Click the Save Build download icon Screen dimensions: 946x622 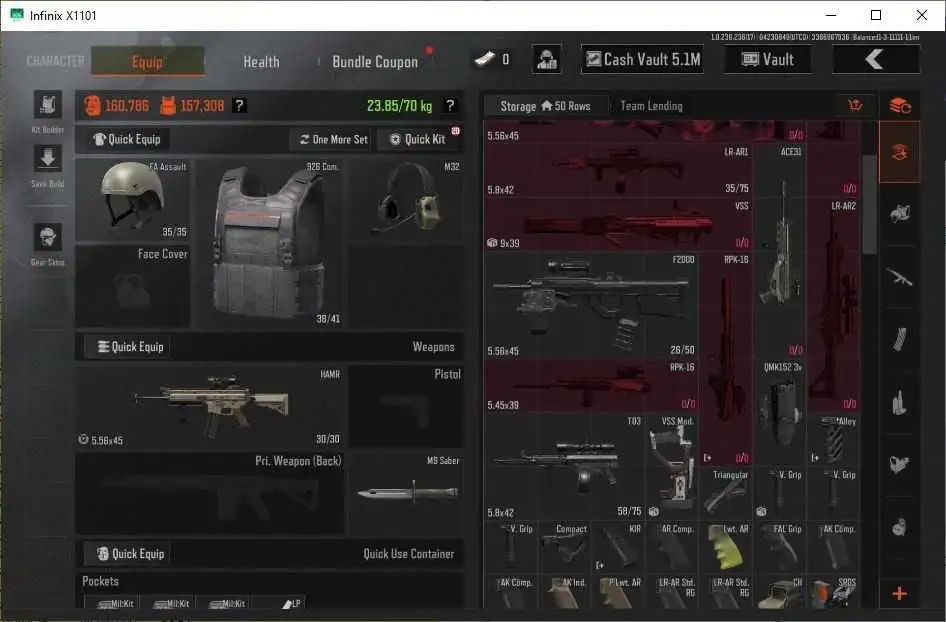point(48,159)
